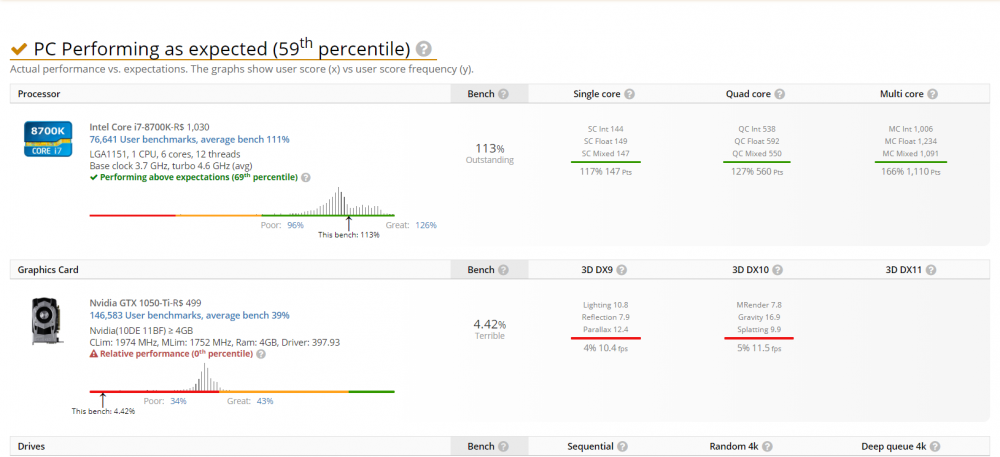Click MC Mixed 1,091 value
Screen dimensions: 1000x457
tap(910, 154)
